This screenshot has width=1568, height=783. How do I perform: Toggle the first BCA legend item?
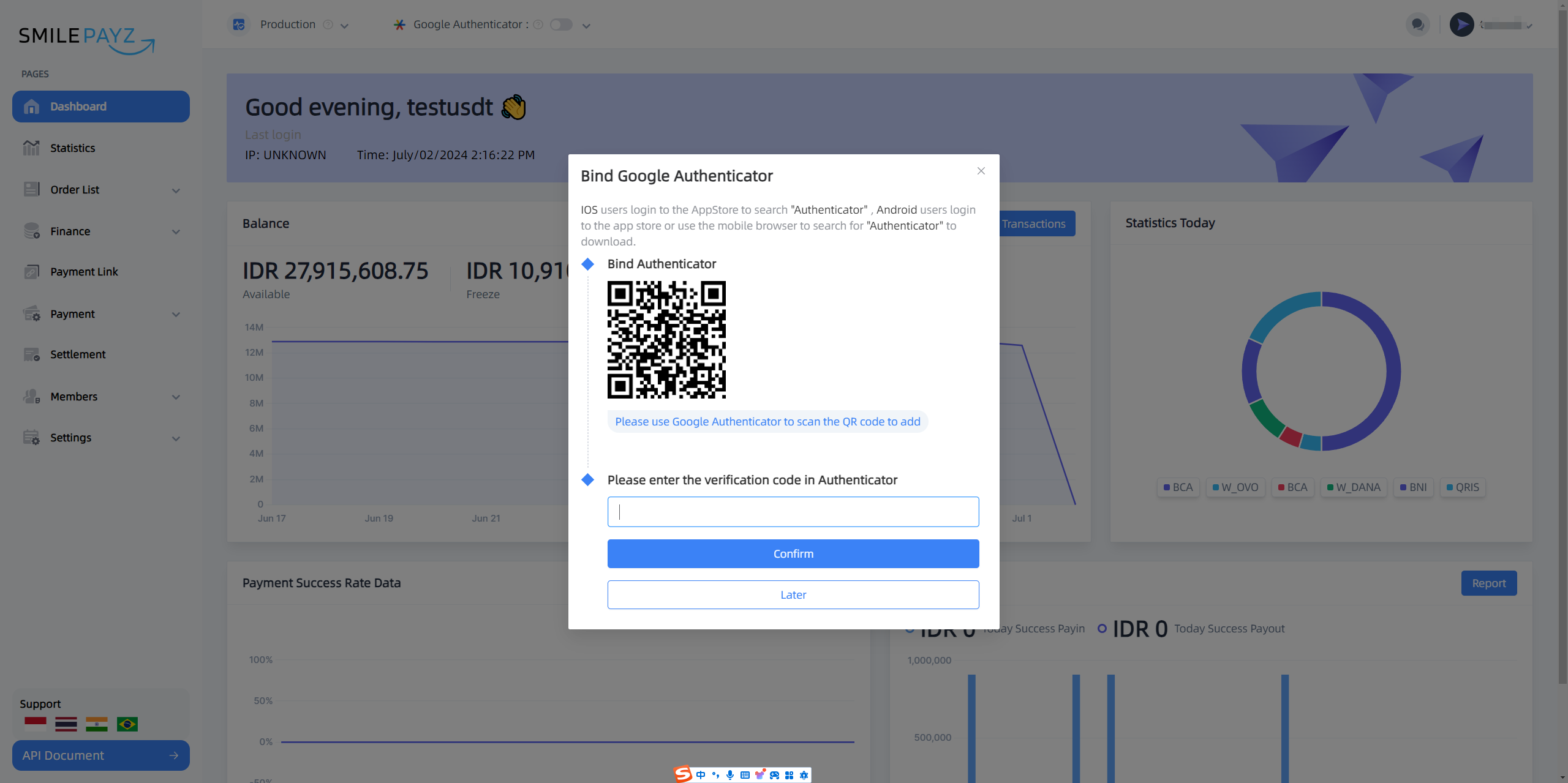(x=1178, y=487)
